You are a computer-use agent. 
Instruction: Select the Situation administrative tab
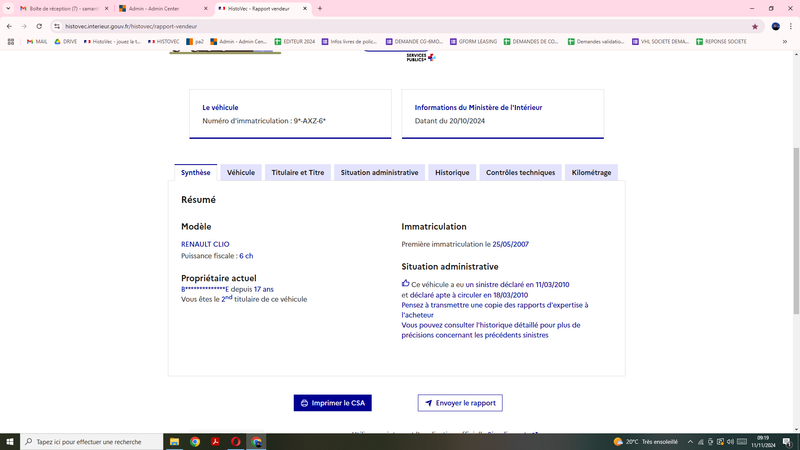tap(379, 172)
